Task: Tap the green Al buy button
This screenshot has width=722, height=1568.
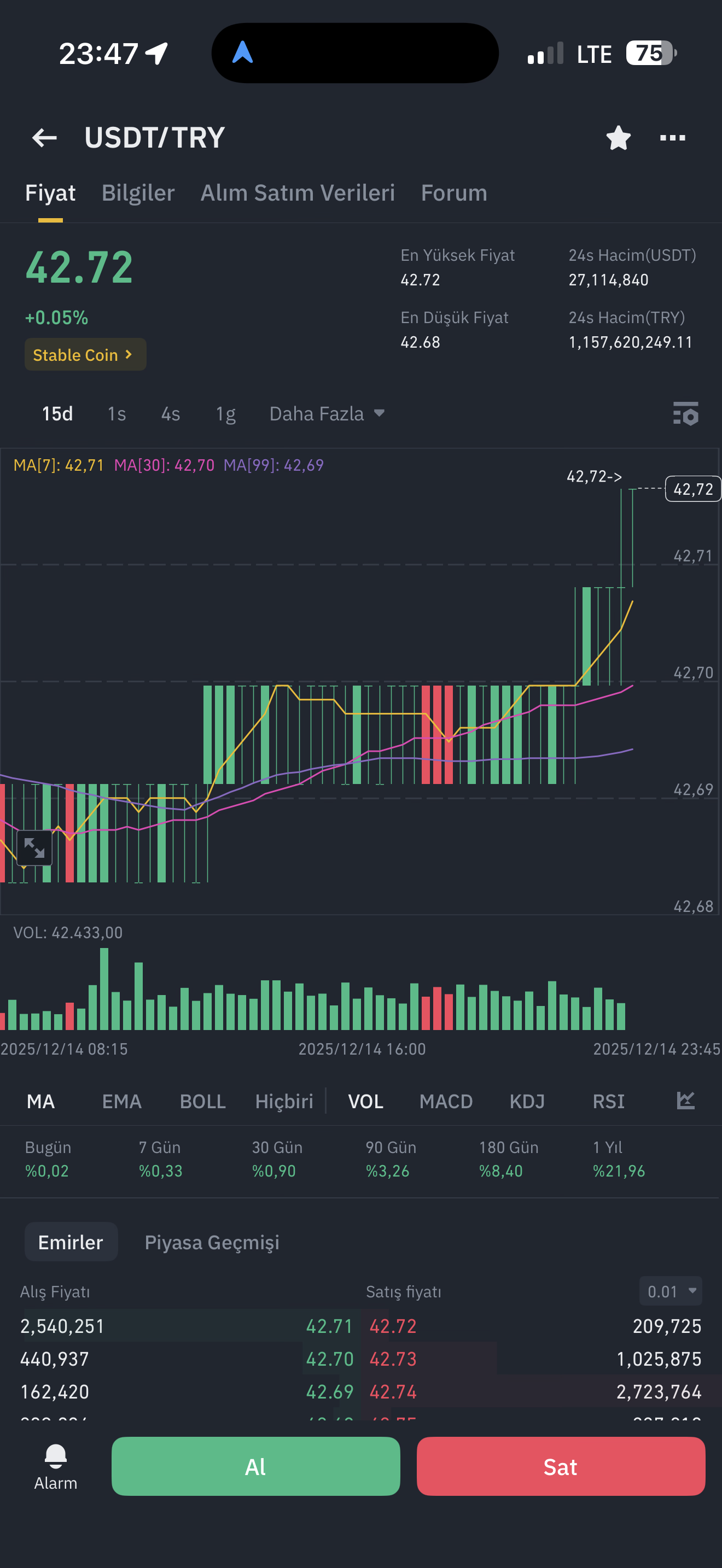Action: 255,1466
